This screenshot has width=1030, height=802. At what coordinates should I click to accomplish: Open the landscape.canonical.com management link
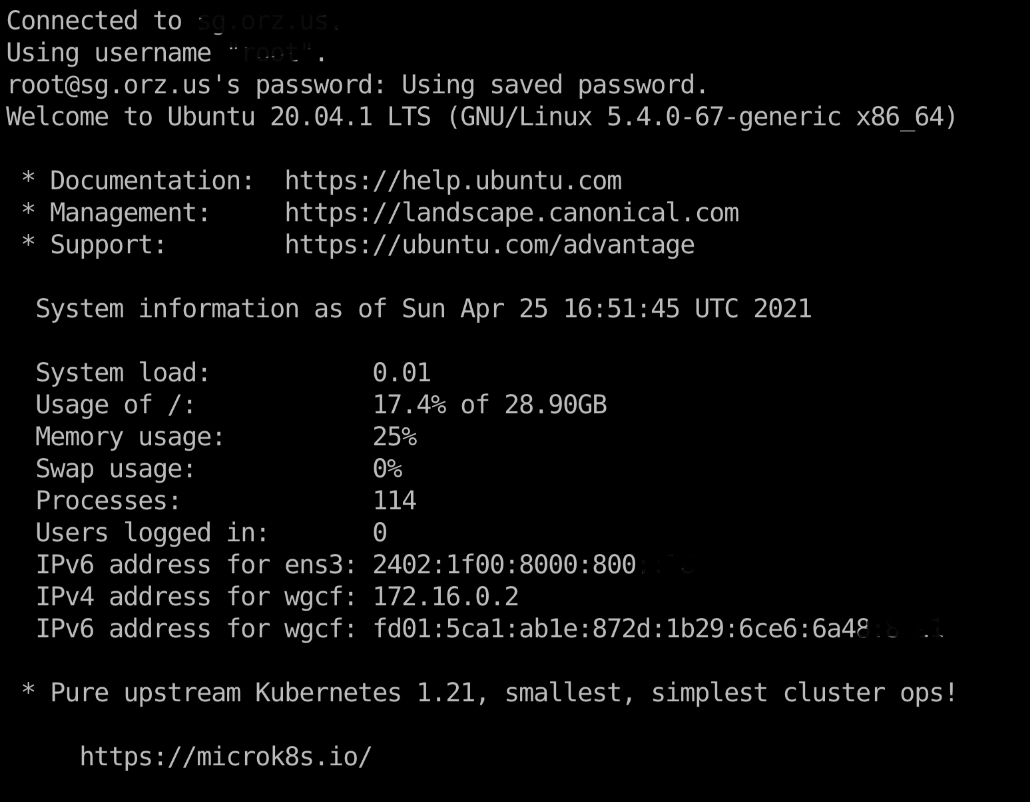[x=511, y=213]
